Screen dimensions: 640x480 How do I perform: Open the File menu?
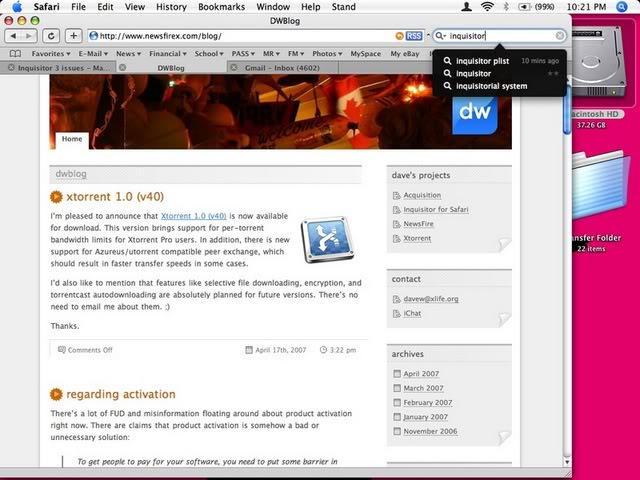pyautogui.click(x=78, y=7)
